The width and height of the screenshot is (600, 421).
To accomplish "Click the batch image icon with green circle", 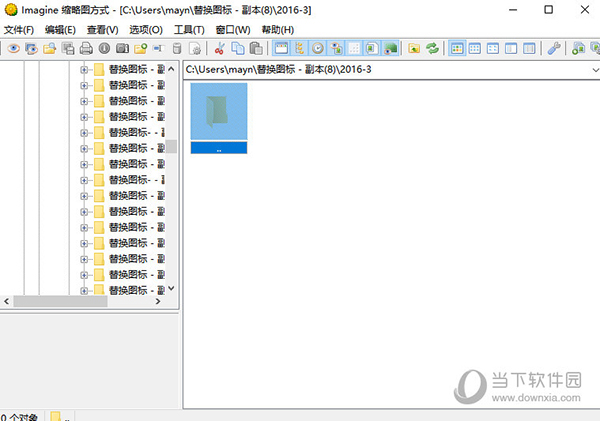I will pyautogui.click(x=578, y=49).
